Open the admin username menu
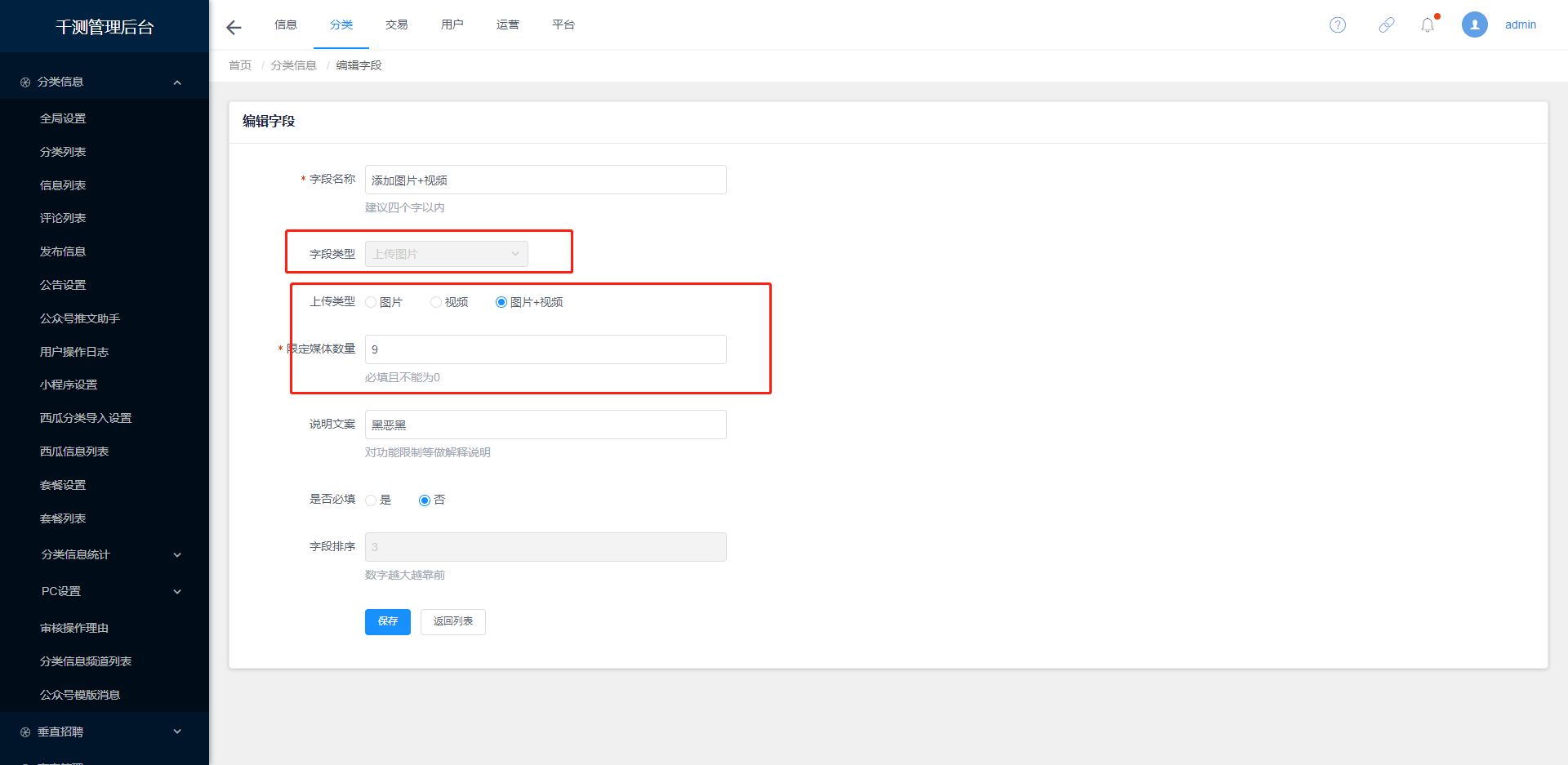The image size is (1568, 765). [1521, 25]
